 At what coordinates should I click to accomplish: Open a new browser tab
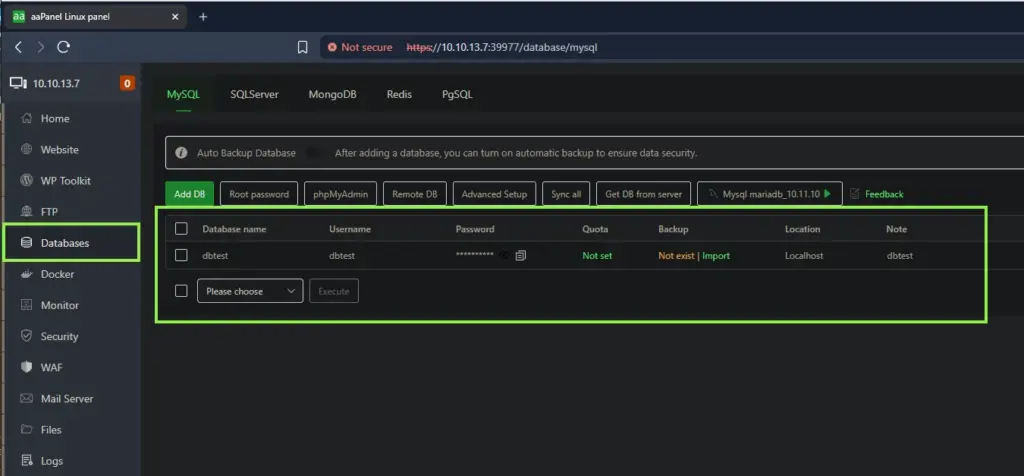(x=203, y=17)
